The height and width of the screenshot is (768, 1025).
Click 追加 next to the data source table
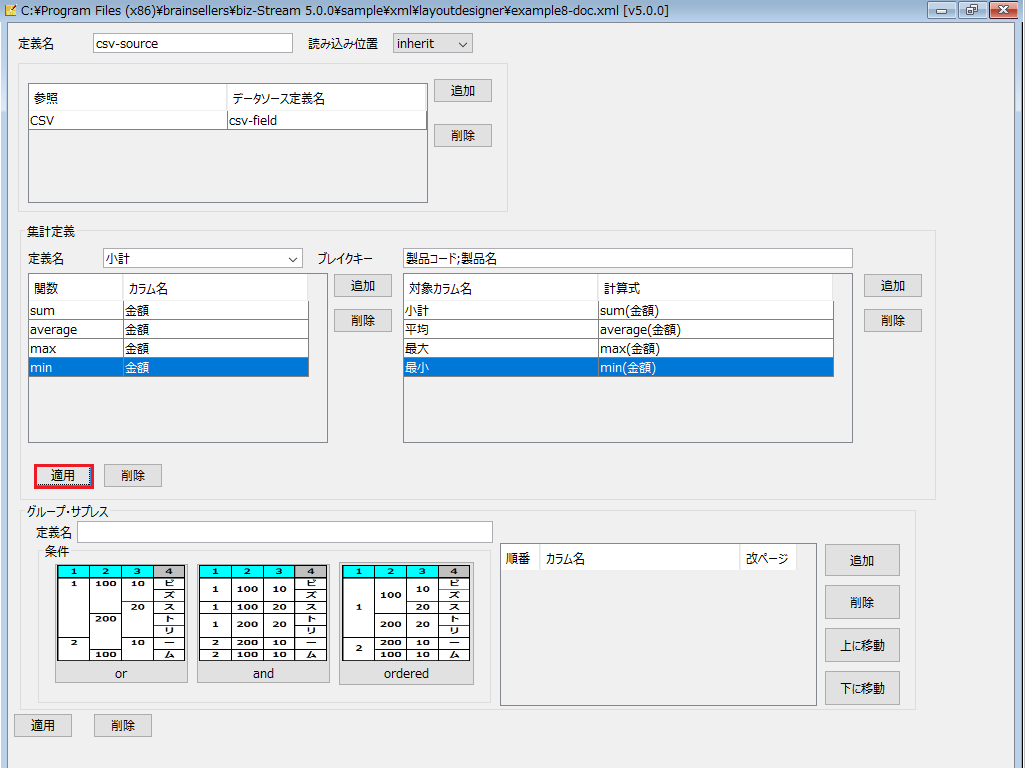click(x=462, y=91)
